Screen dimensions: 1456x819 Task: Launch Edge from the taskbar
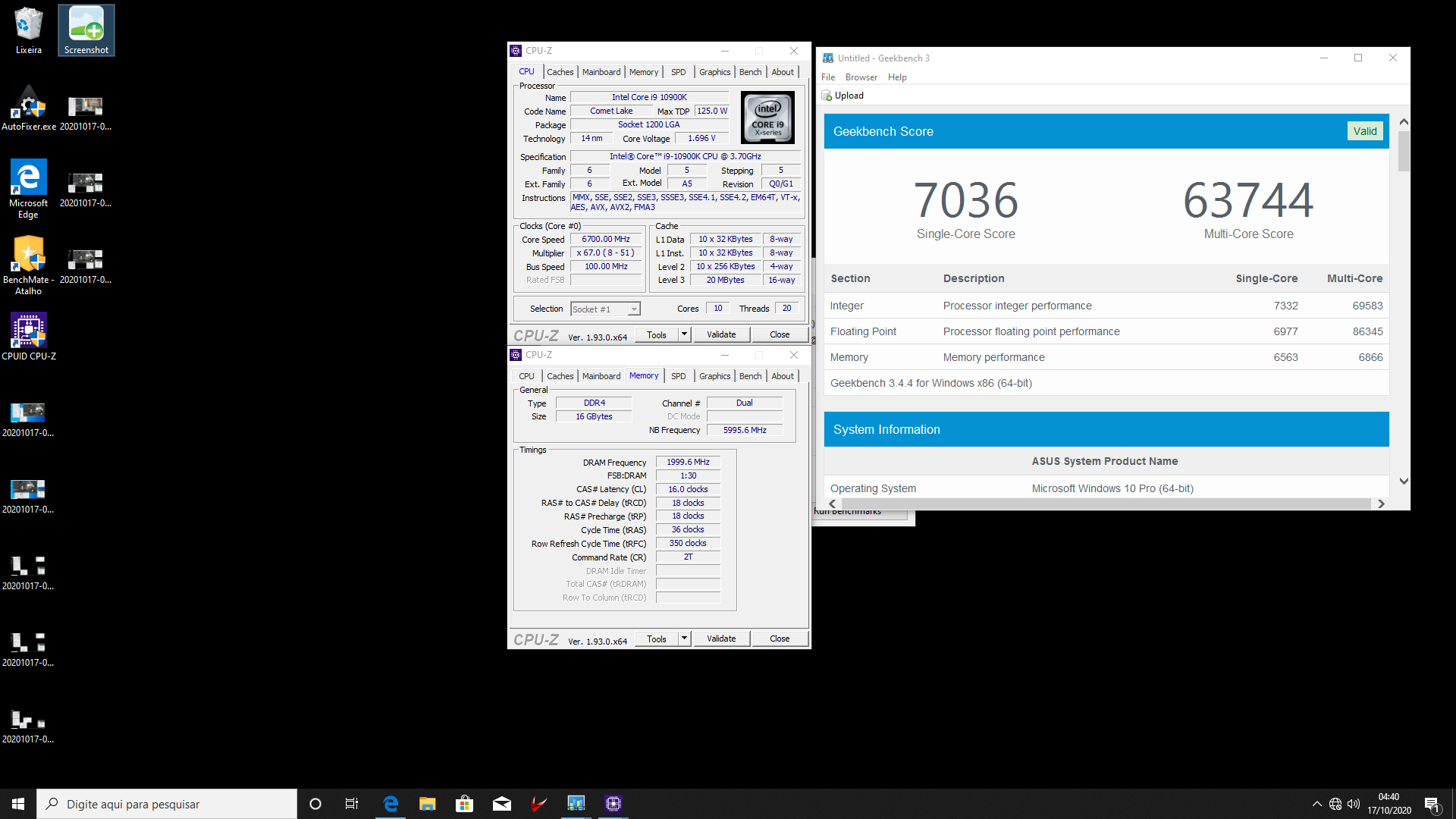(x=391, y=804)
